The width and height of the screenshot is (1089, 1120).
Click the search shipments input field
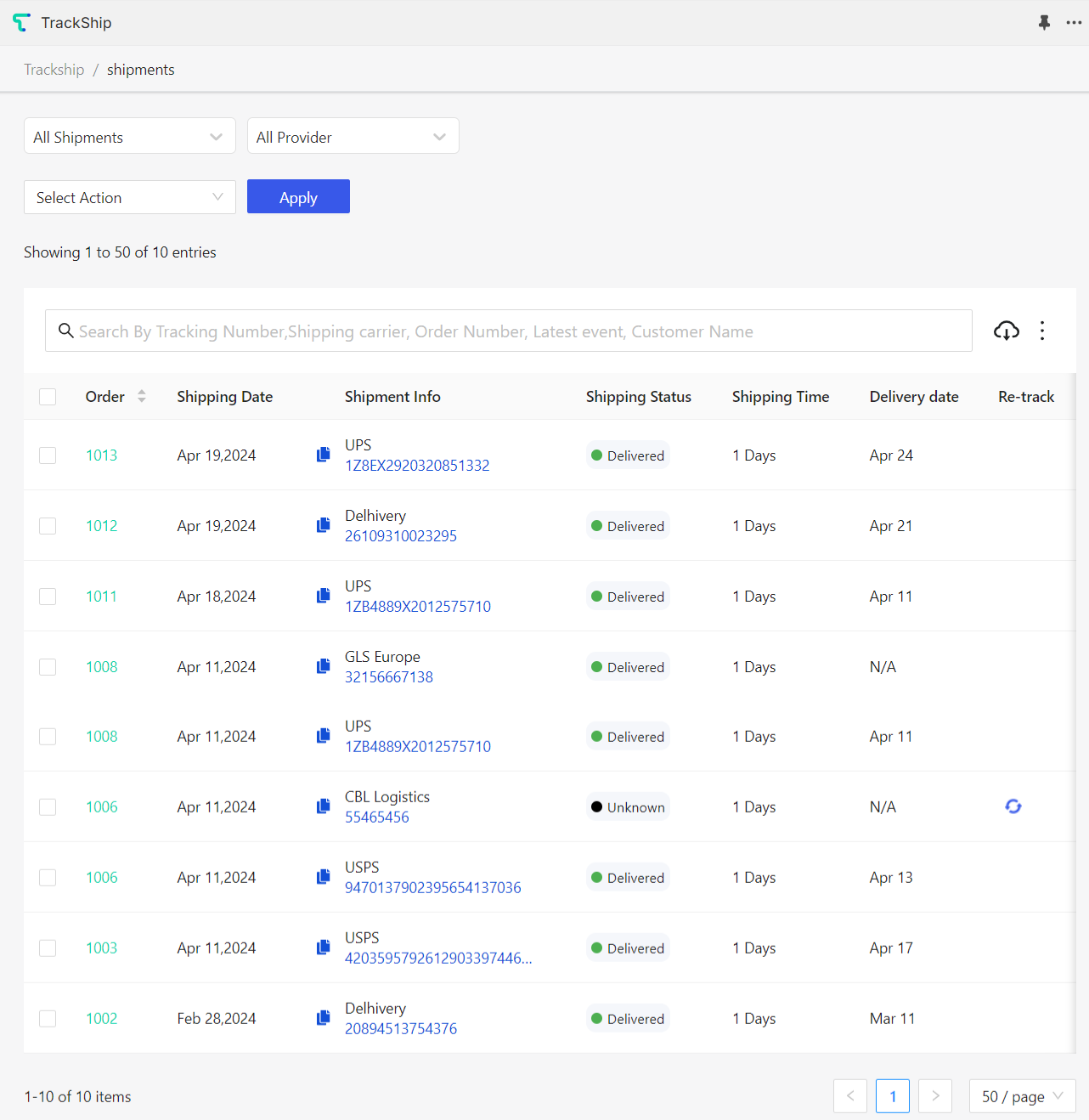(508, 331)
